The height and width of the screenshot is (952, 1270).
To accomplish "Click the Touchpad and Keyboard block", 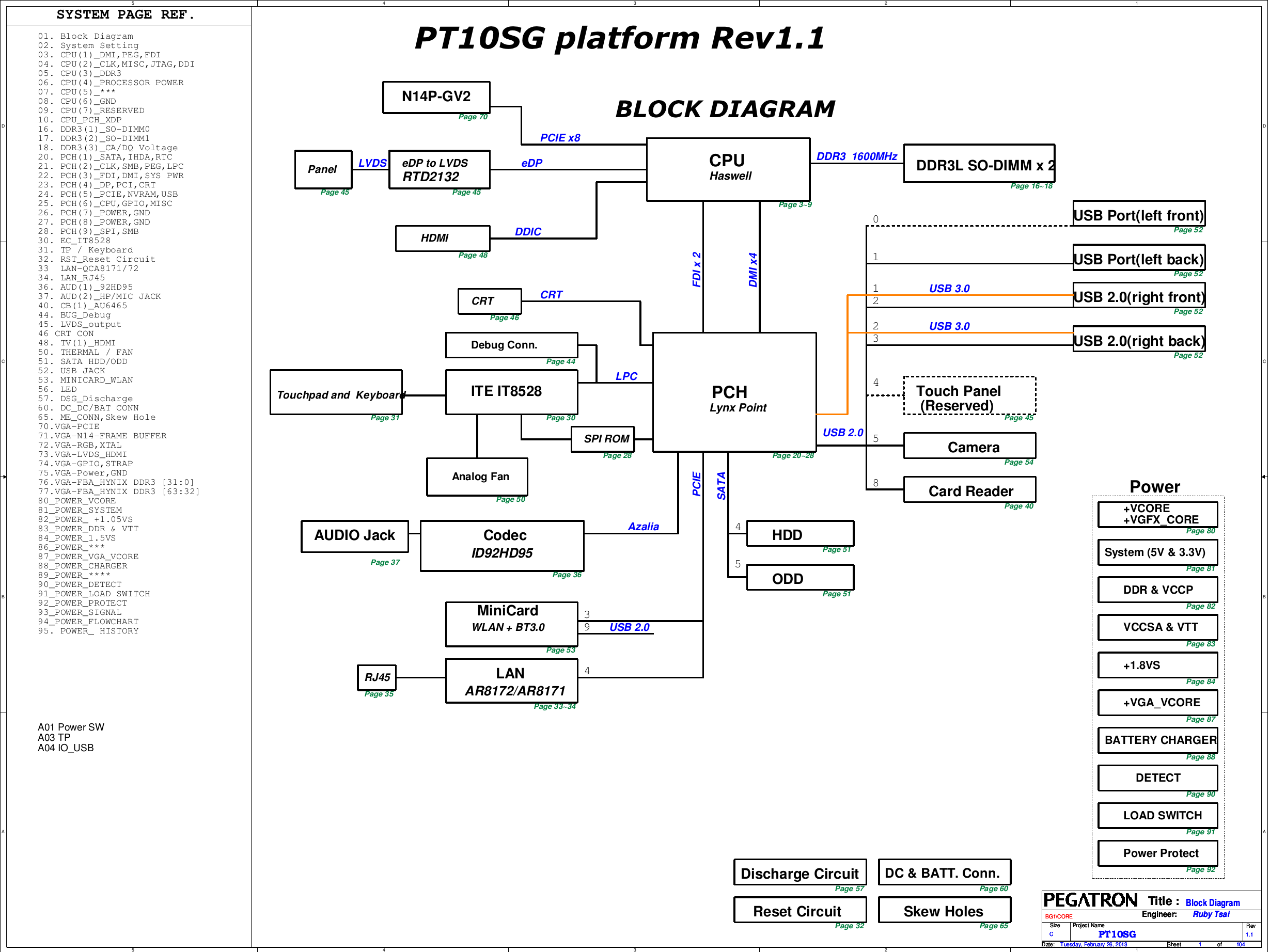I will [336, 392].
